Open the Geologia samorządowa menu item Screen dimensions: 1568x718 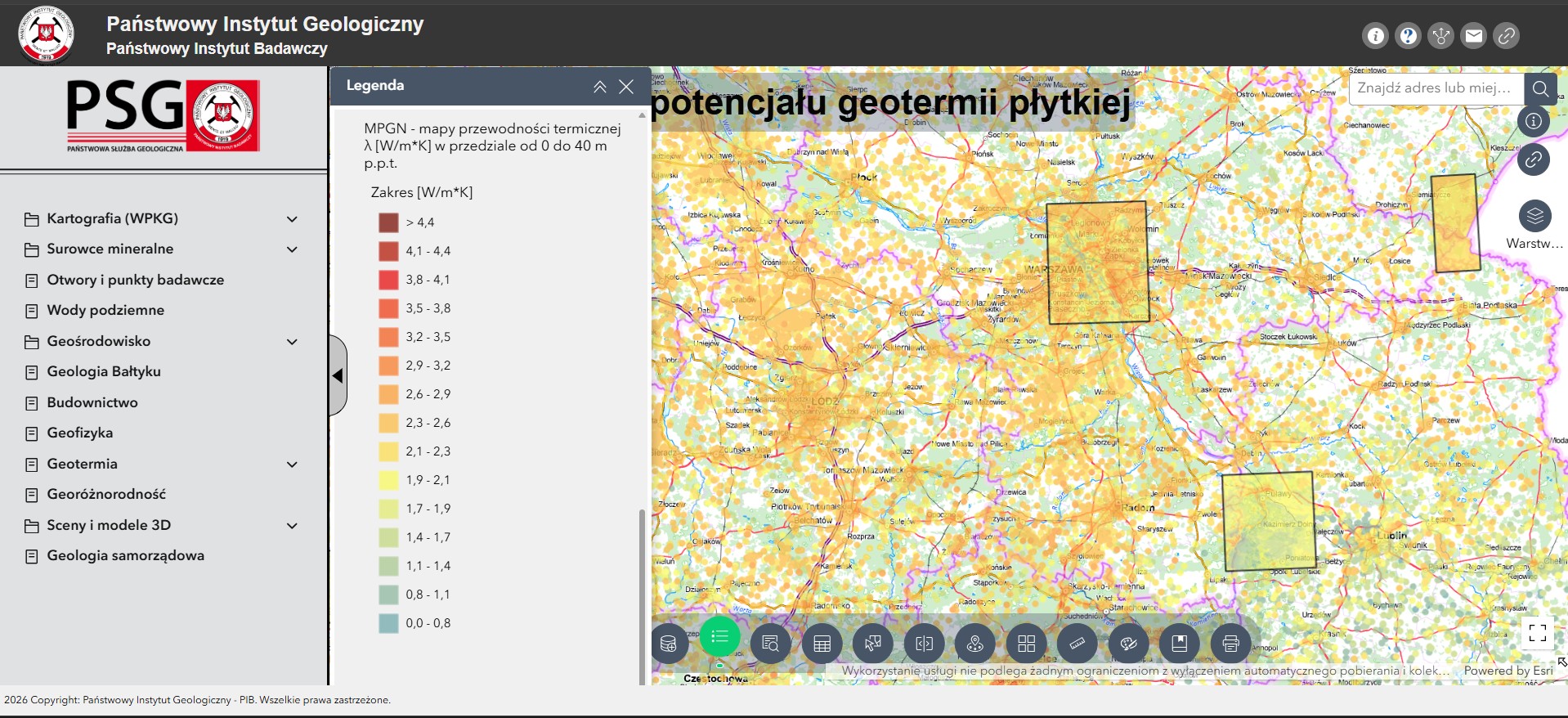point(125,556)
